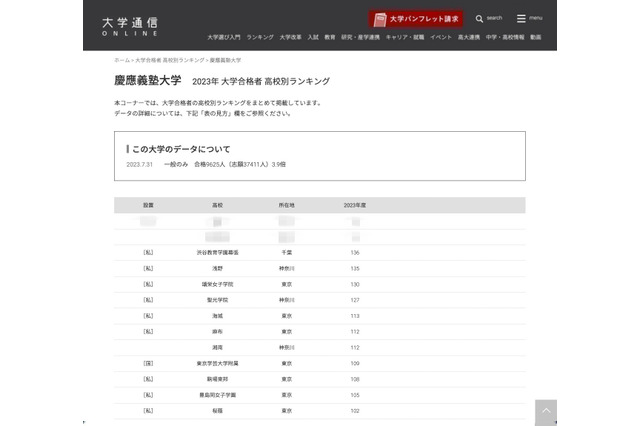
Task: Select the 浅野 school cell
Action: [218, 268]
